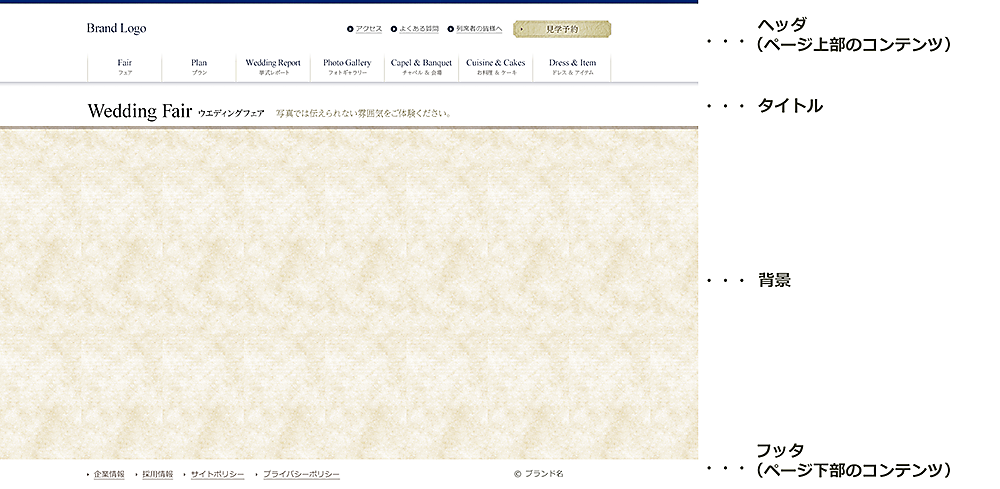Open the サイトポリシー footer link
Screen dimensions: 1000x489
coord(217,474)
